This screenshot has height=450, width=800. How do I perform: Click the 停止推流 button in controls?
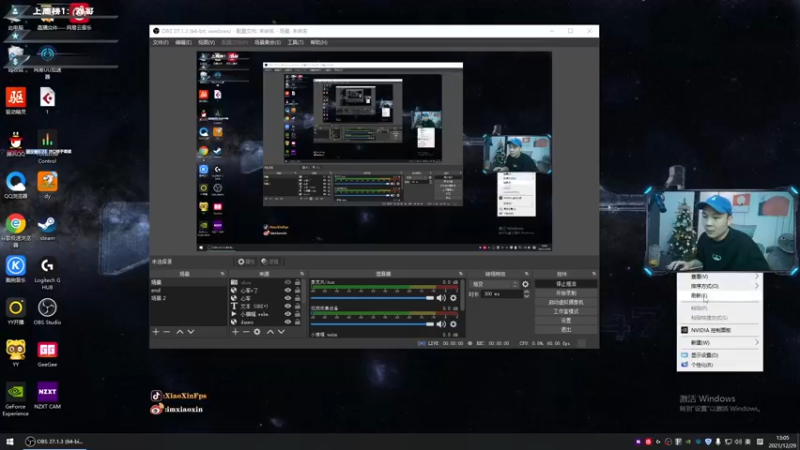click(566, 284)
